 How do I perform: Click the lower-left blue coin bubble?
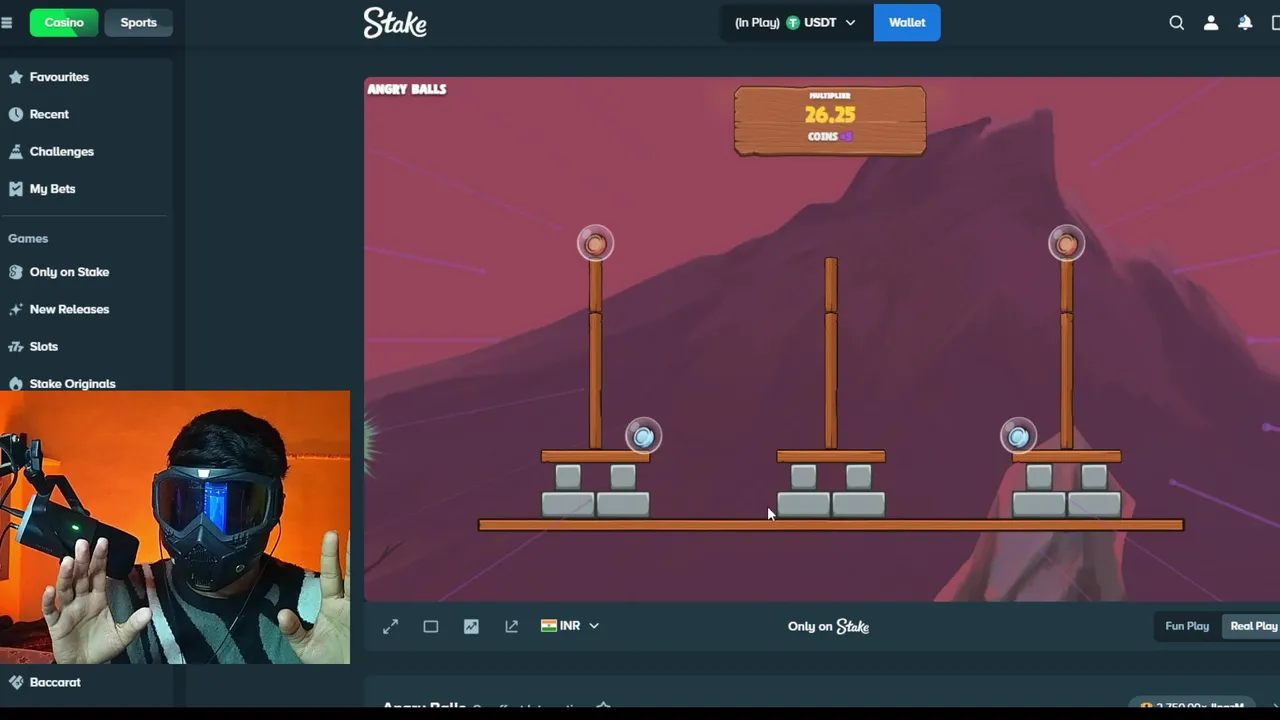643,436
